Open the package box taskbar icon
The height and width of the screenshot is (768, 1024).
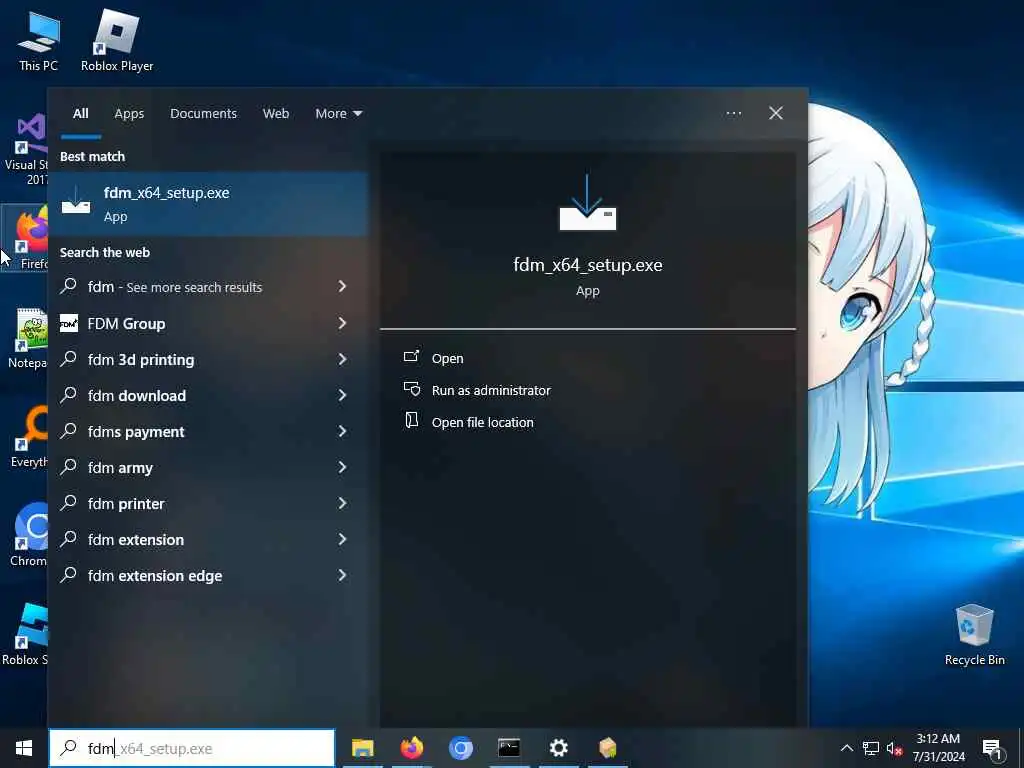607,748
